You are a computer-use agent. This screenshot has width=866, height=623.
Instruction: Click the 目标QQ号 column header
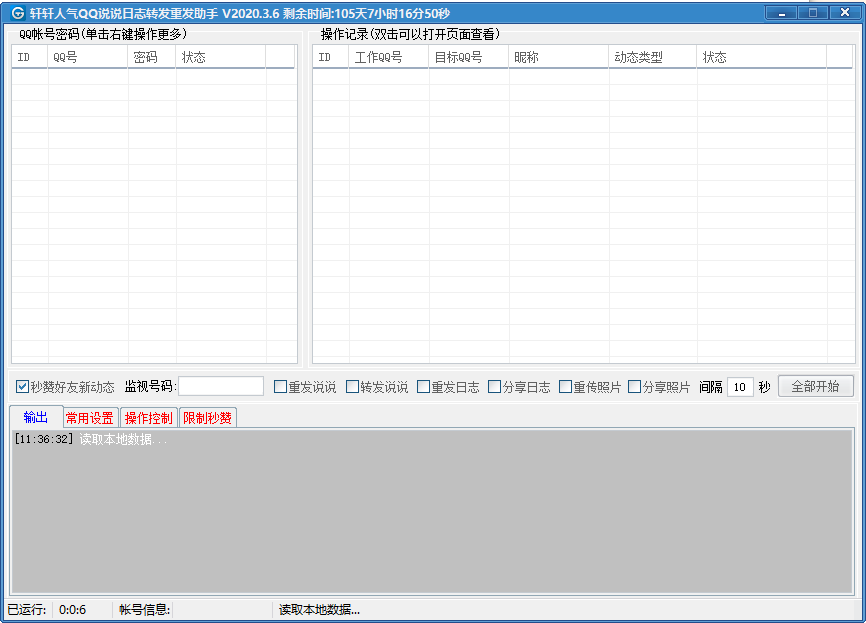469,57
